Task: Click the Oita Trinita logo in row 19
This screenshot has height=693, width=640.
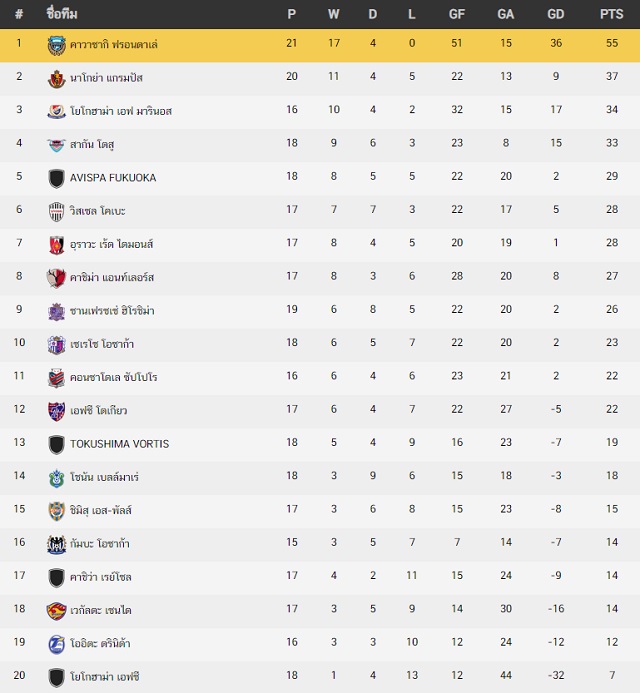Action: (x=57, y=644)
